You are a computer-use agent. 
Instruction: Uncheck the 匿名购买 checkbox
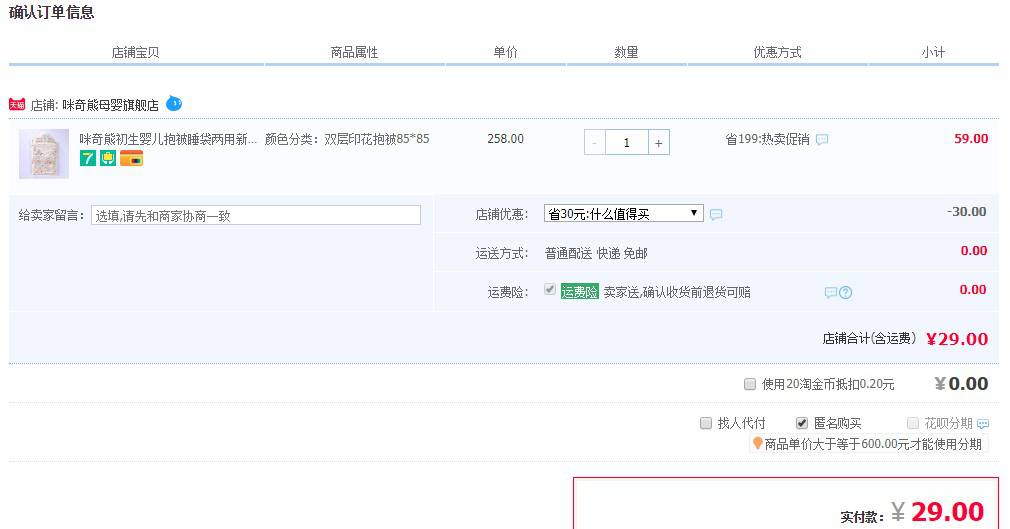click(802, 423)
